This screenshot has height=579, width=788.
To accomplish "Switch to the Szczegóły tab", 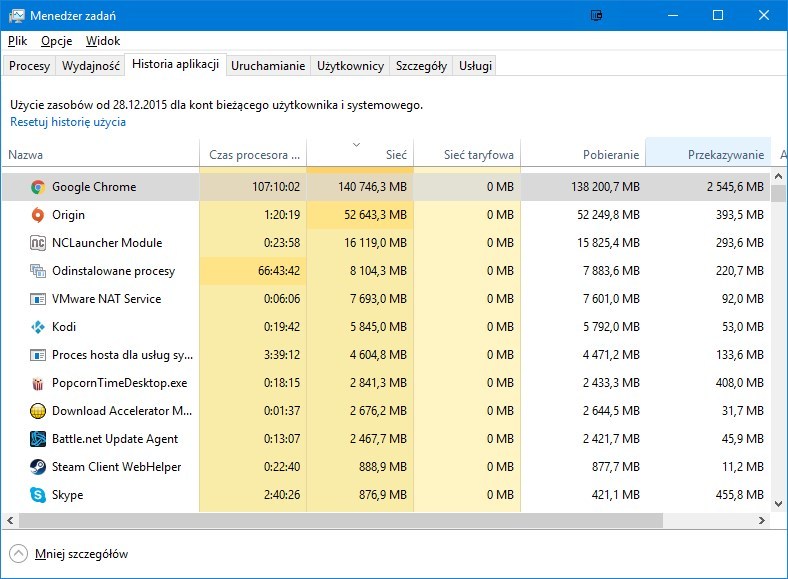I will point(421,66).
